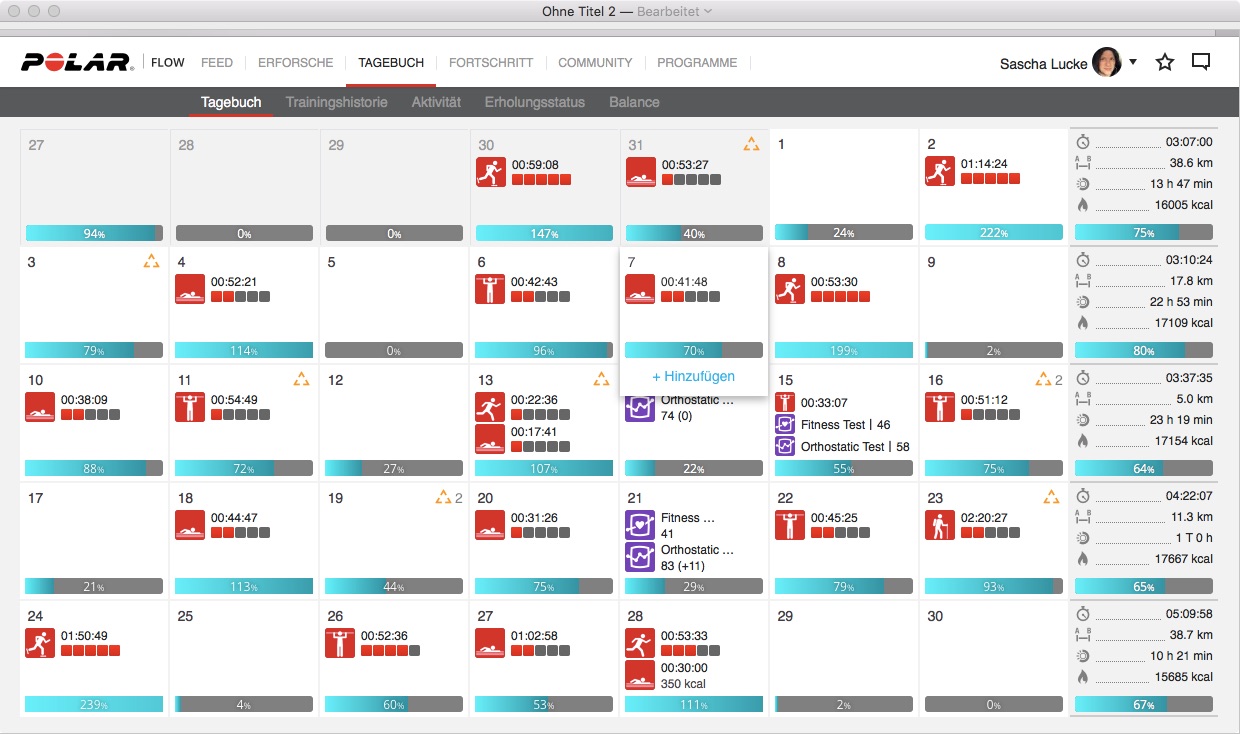Click the skating icon on day 8
Screen dimensions: 1240x734
pyautogui.click(x=790, y=288)
